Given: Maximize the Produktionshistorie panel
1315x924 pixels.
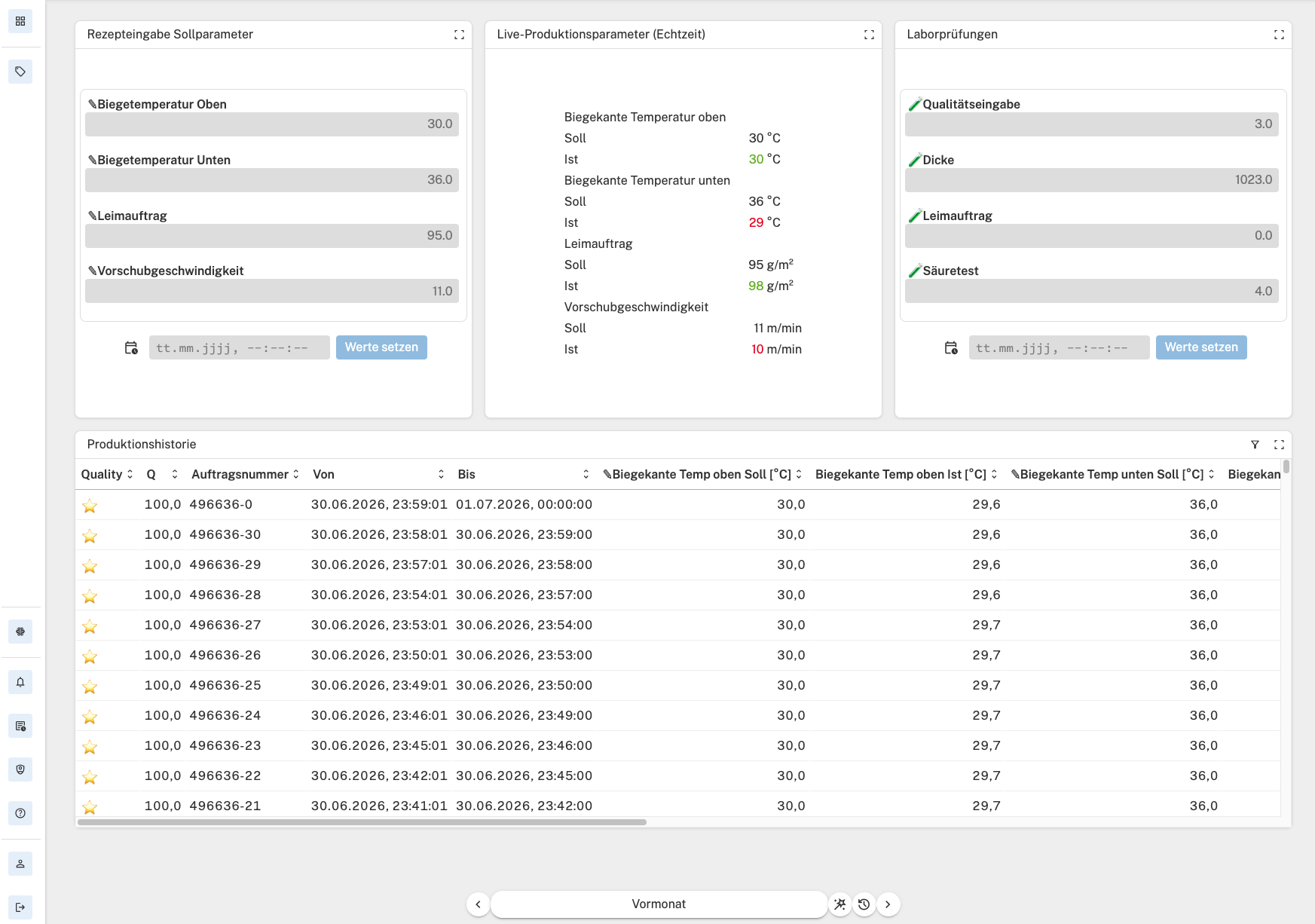Looking at the screenshot, I should point(1279,445).
